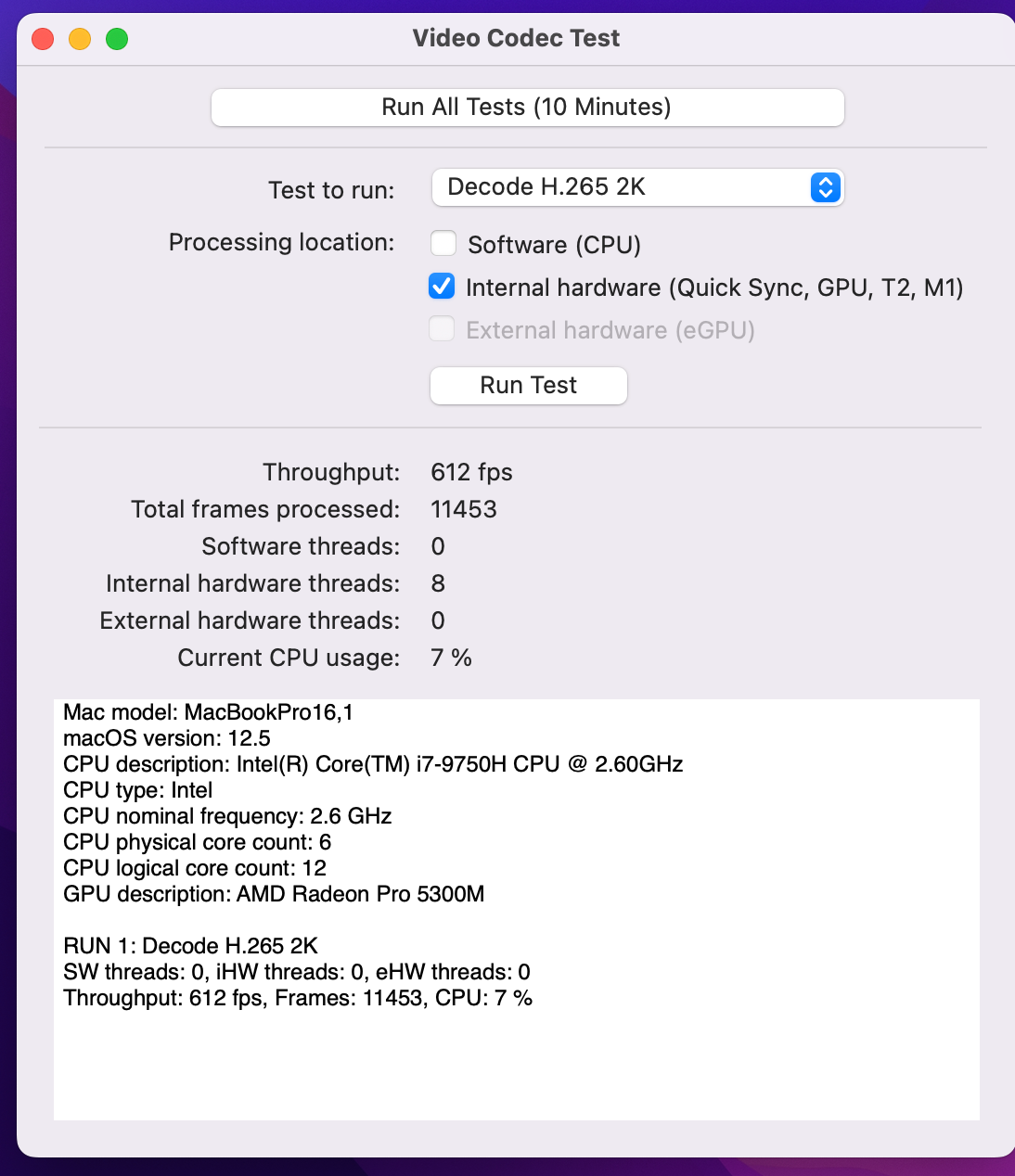Click the Video Codec Test window title
The image size is (1015, 1176).
516,38
